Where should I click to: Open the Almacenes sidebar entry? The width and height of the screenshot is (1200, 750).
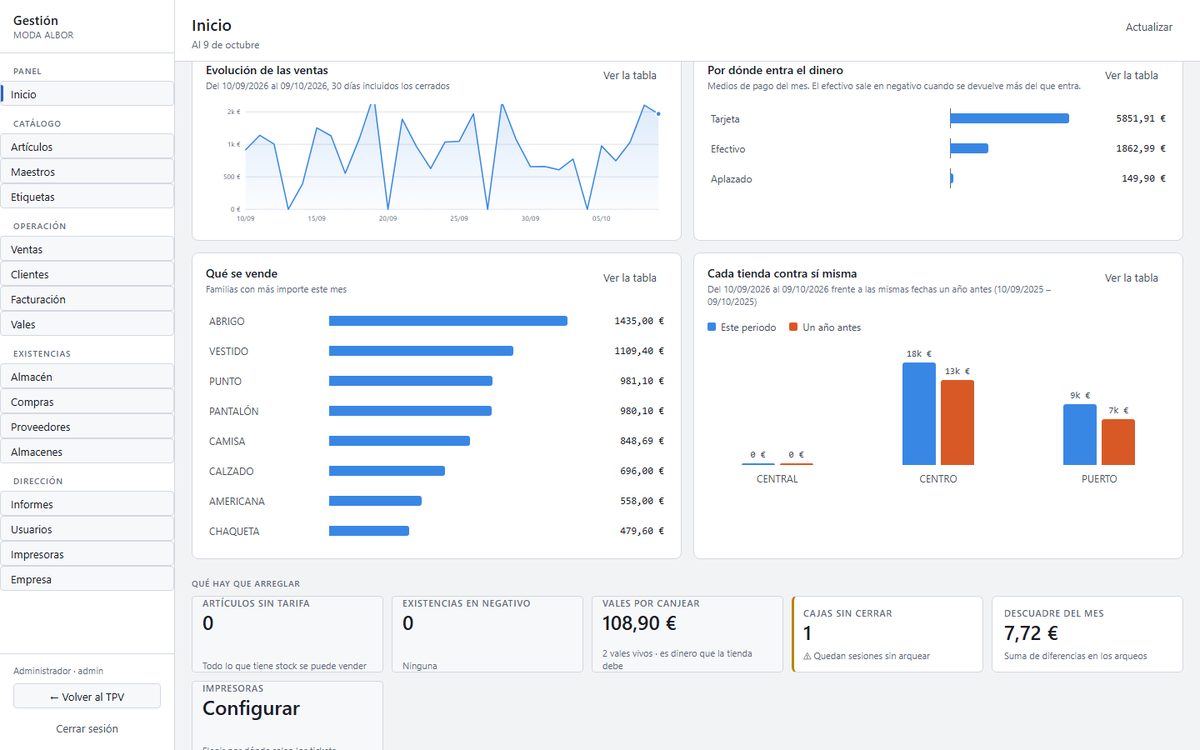[x=87, y=452]
